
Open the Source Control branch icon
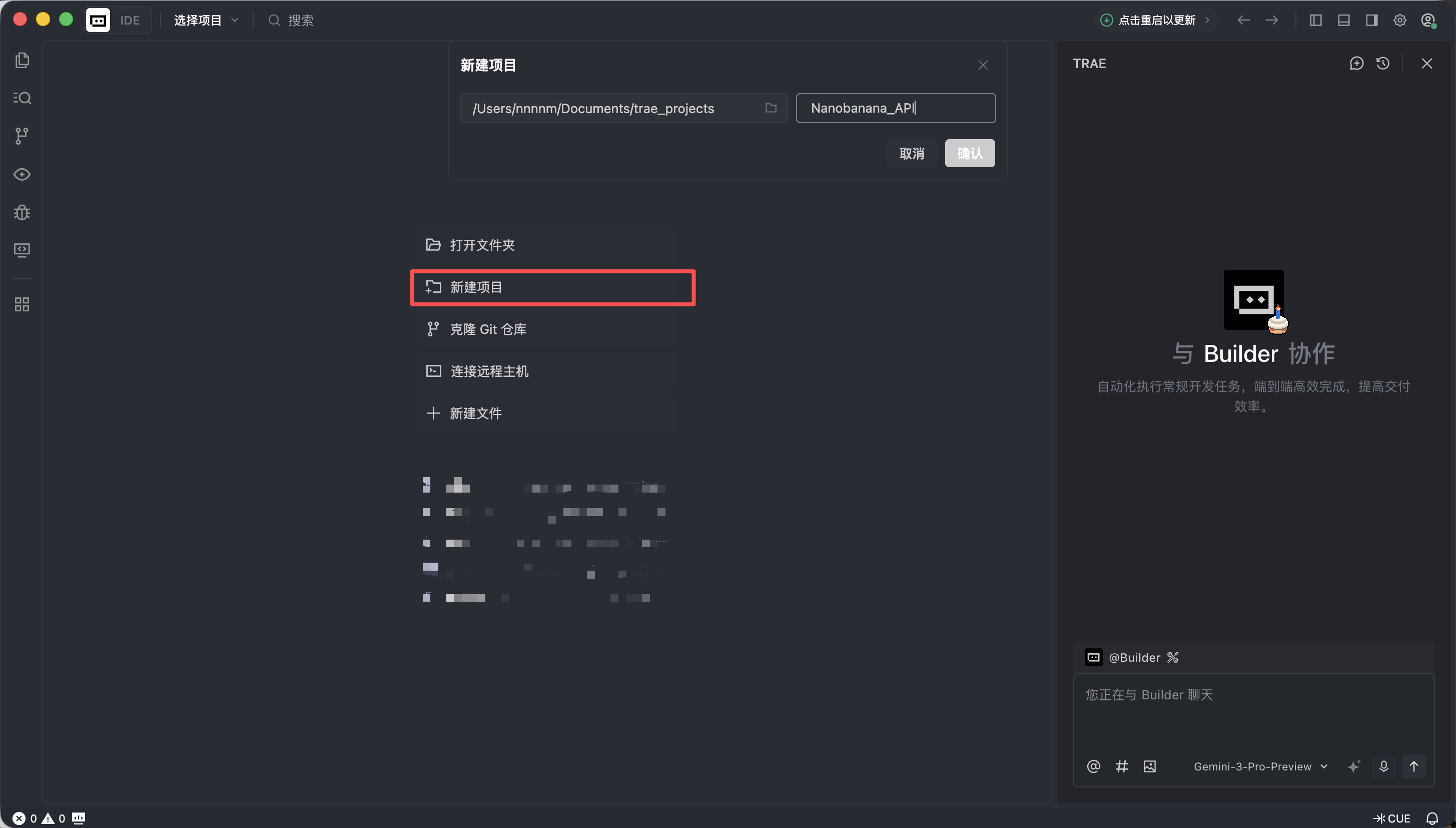click(22, 136)
